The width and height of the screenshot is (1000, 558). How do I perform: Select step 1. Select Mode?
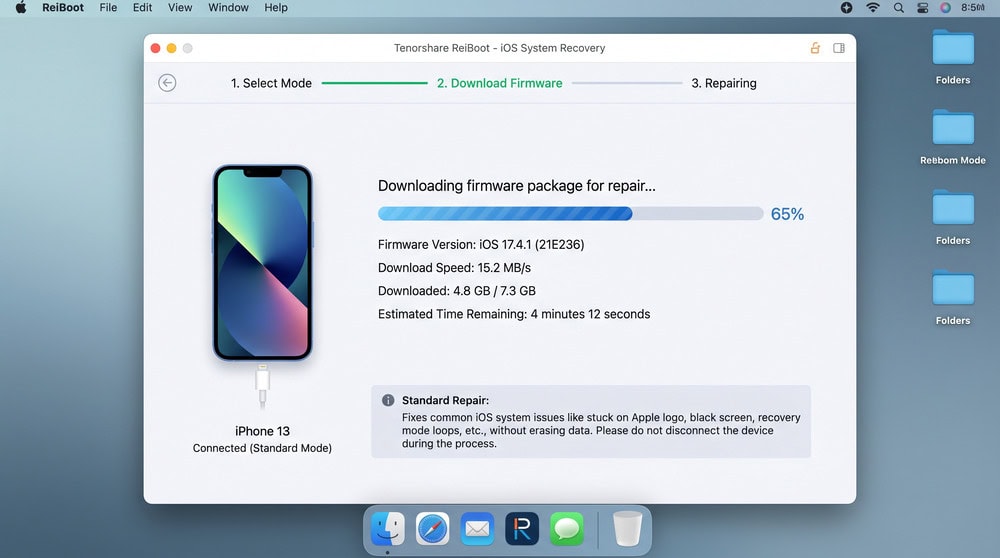271,83
